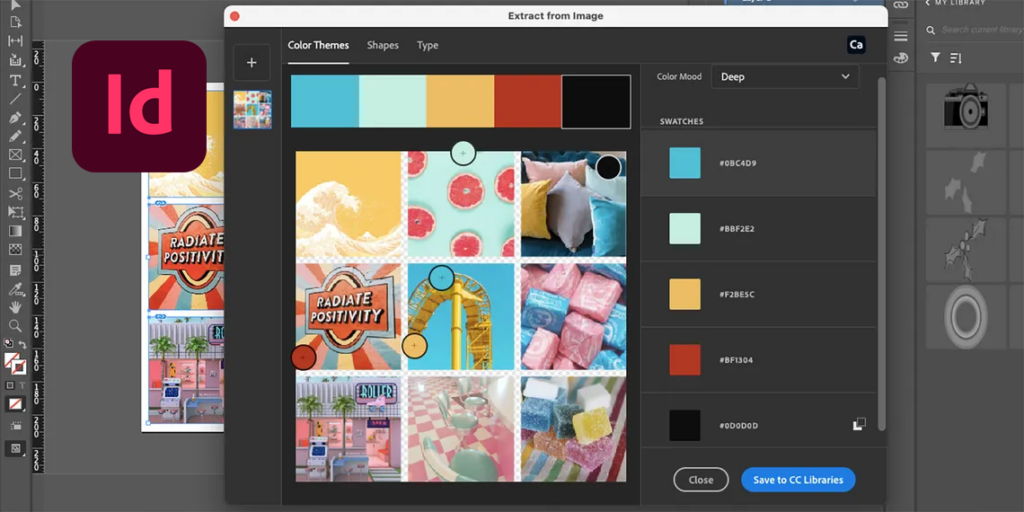
Task: Open the Color Mood dropdown
Action: point(785,76)
